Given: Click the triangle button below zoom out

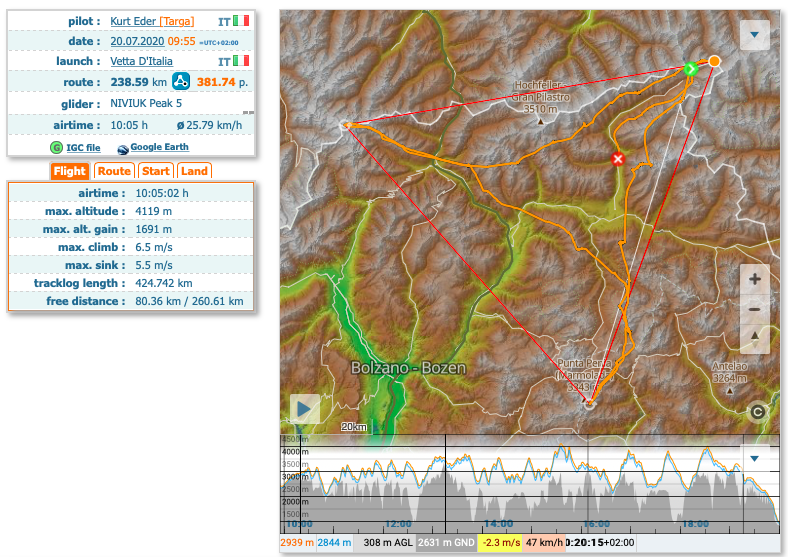Looking at the screenshot, I should click(x=754, y=339).
